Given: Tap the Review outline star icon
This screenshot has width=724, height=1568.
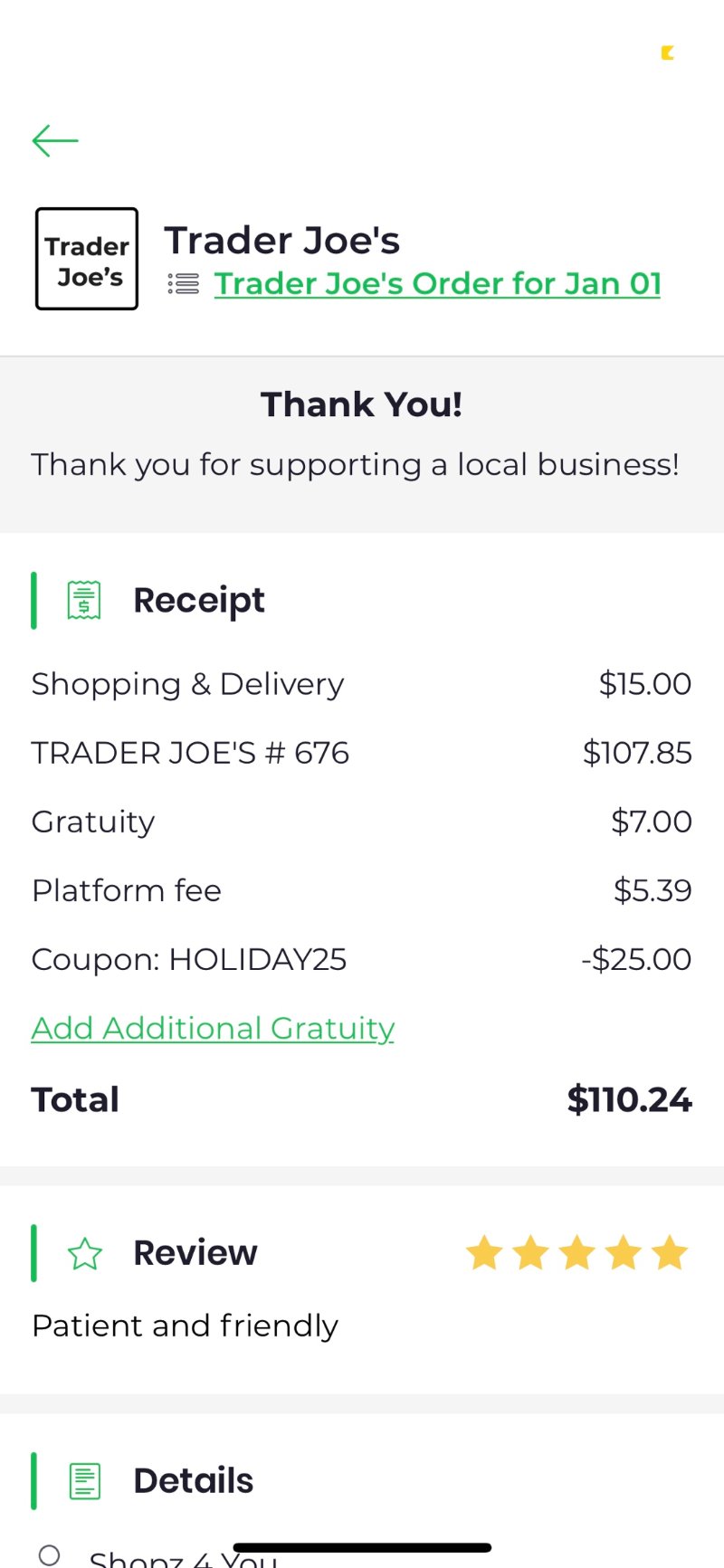Looking at the screenshot, I should (x=85, y=1253).
